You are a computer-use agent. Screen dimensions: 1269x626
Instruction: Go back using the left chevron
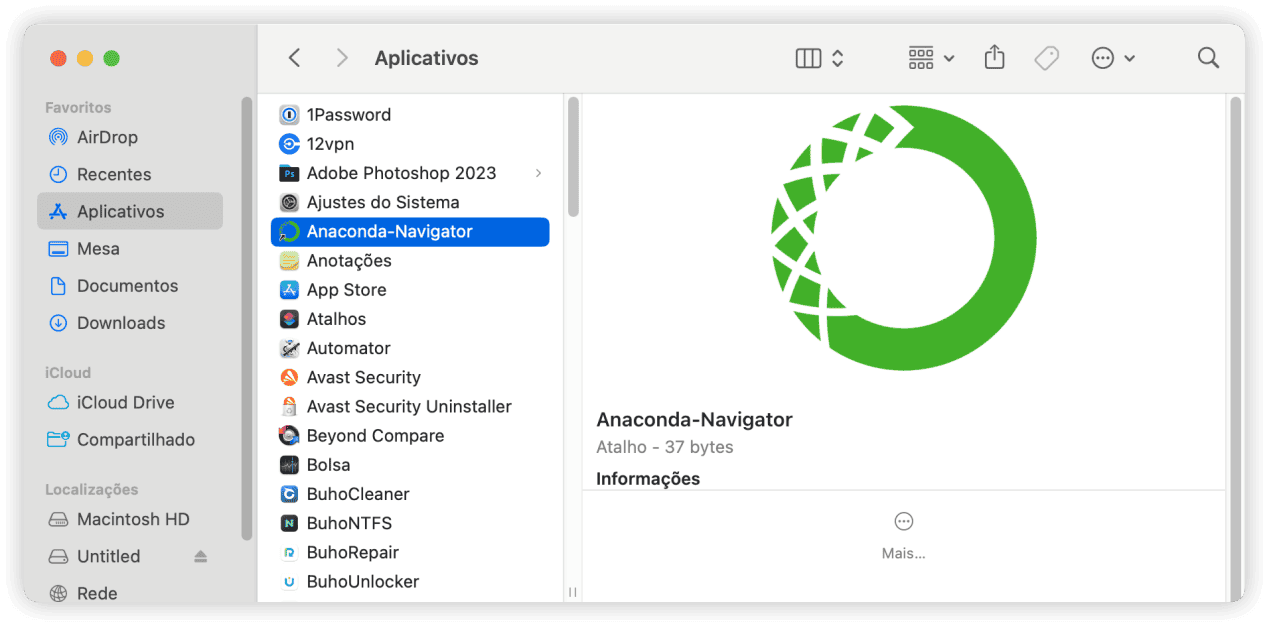pyautogui.click(x=294, y=58)
